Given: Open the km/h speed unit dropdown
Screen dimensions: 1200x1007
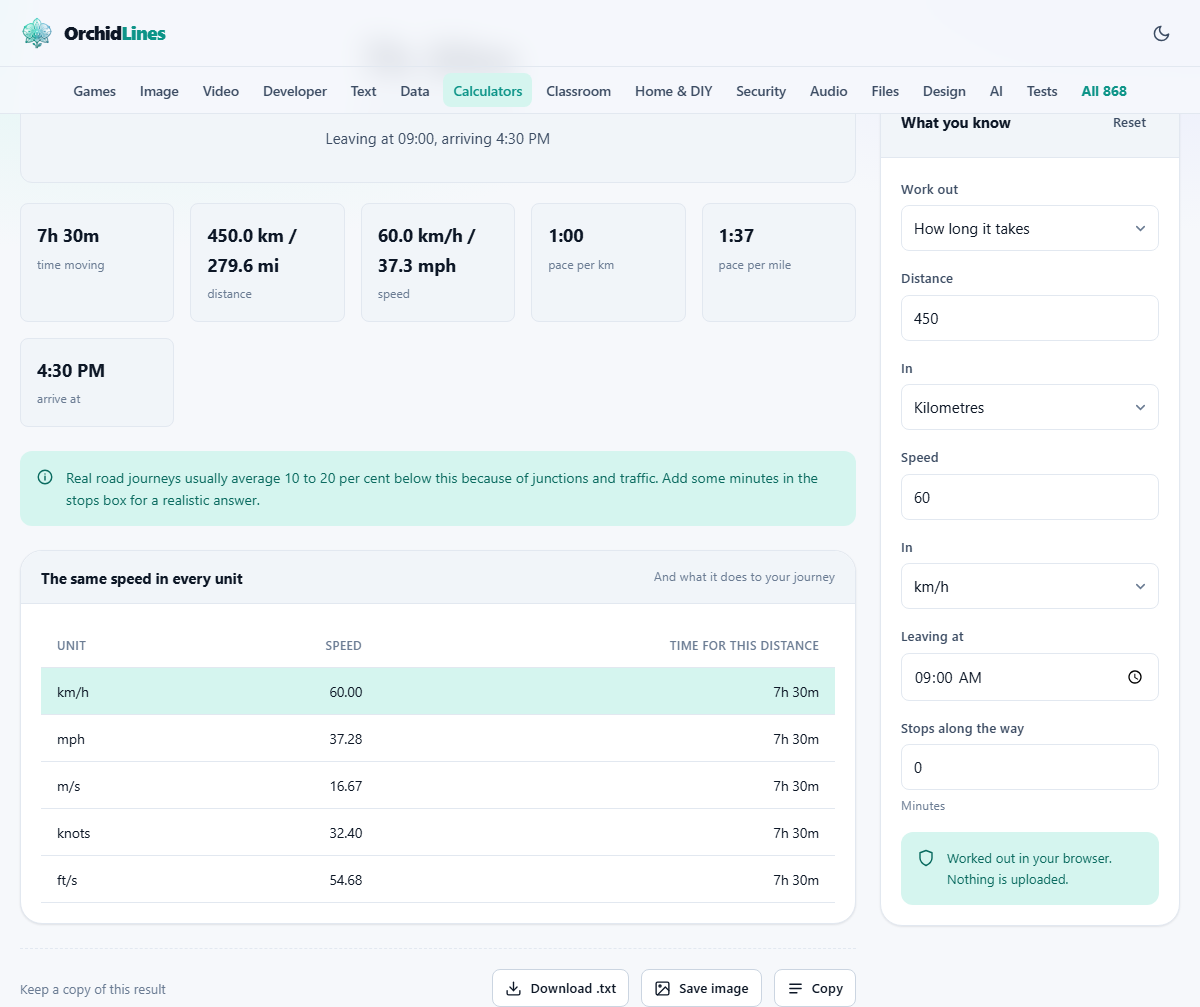Looking at the screenshot, I should point(1029,586).
